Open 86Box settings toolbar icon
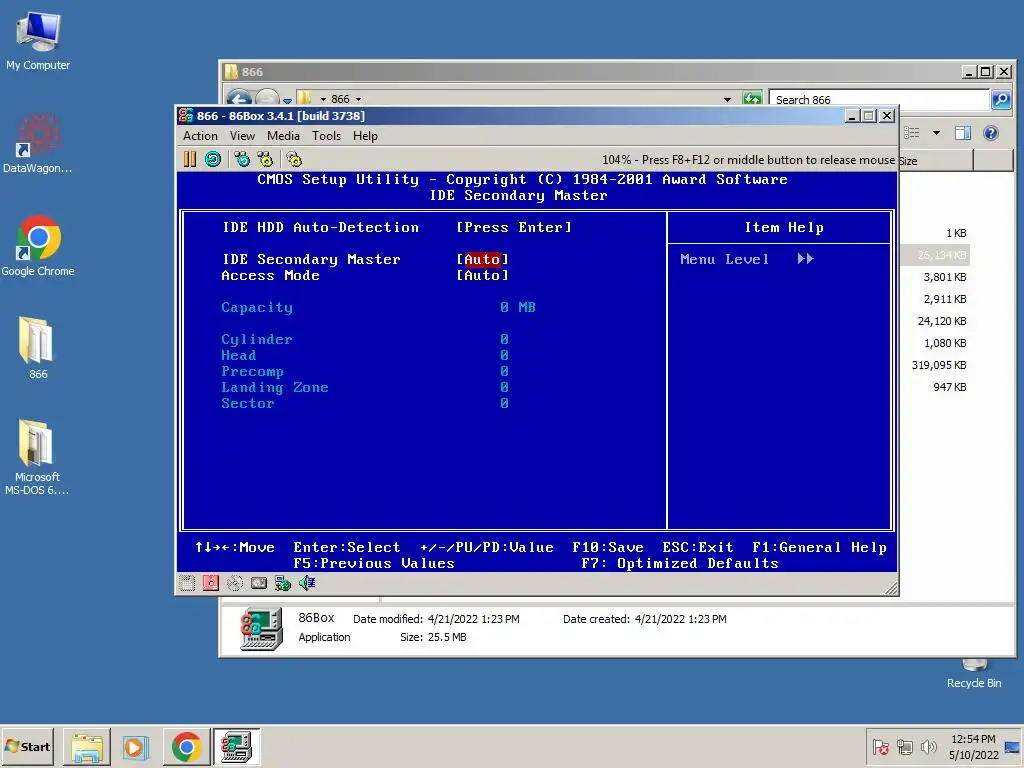1024x768 pixels. click(295, 159)
